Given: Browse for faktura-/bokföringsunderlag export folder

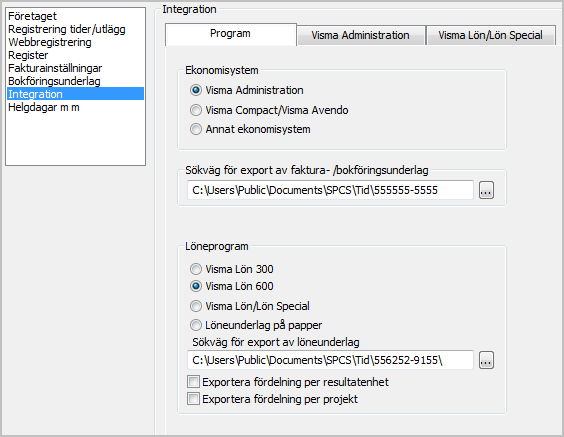Looking at the screenshot, I should pyautogui.click(x=486, y=190).
